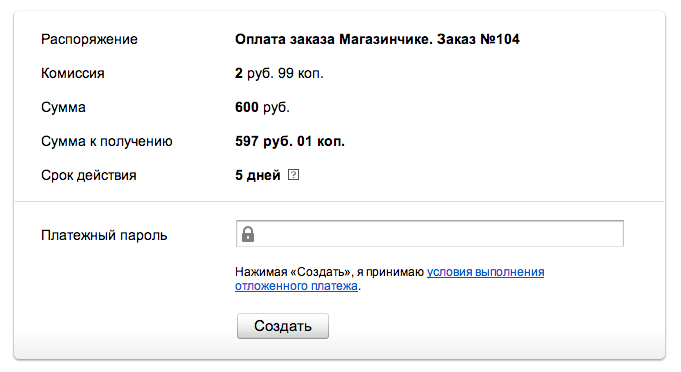Click the Распоряжение label
The width and height of the screenshot is (681, 372).
click(x=89, y=40)
